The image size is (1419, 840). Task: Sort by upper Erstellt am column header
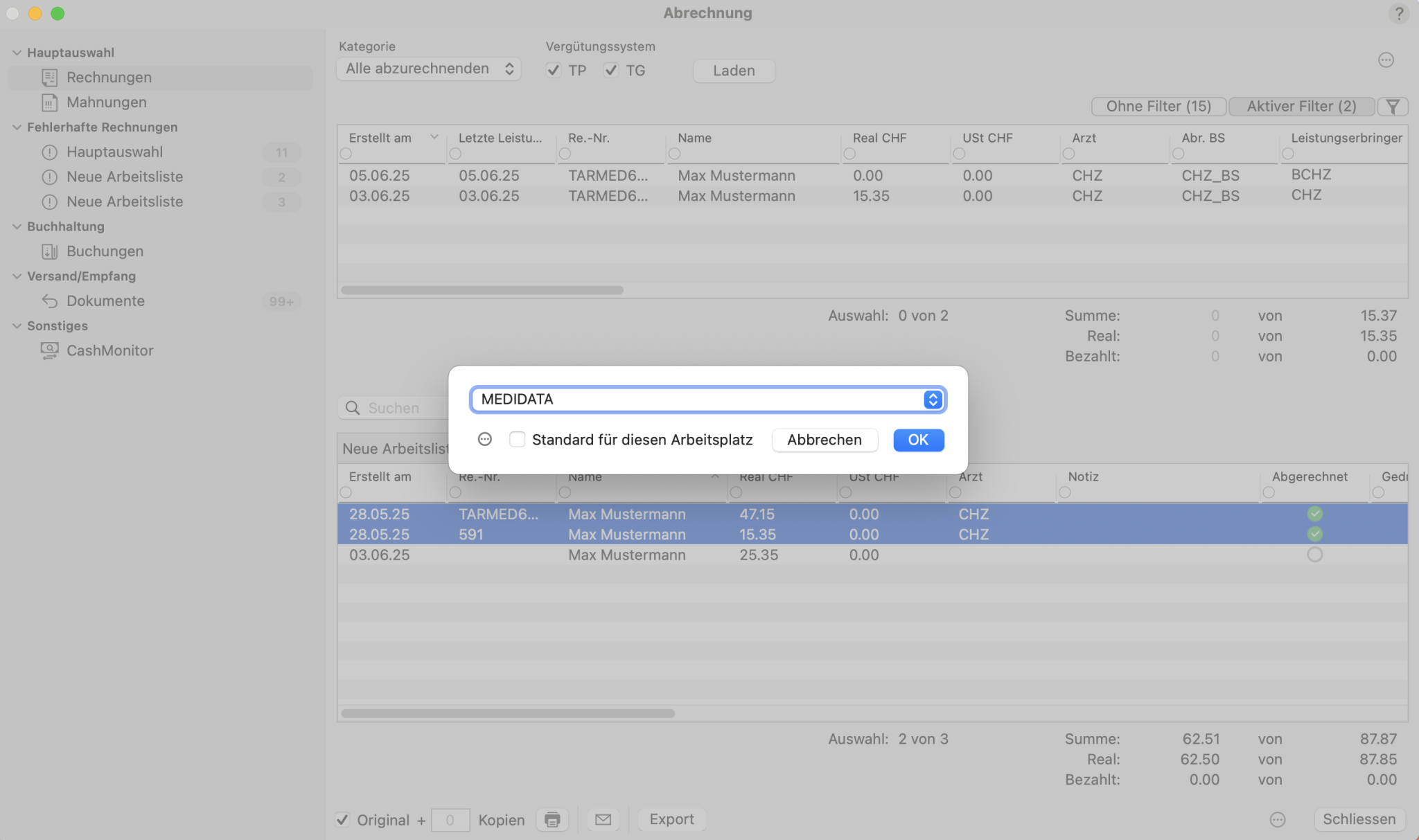tap(380, 138)
